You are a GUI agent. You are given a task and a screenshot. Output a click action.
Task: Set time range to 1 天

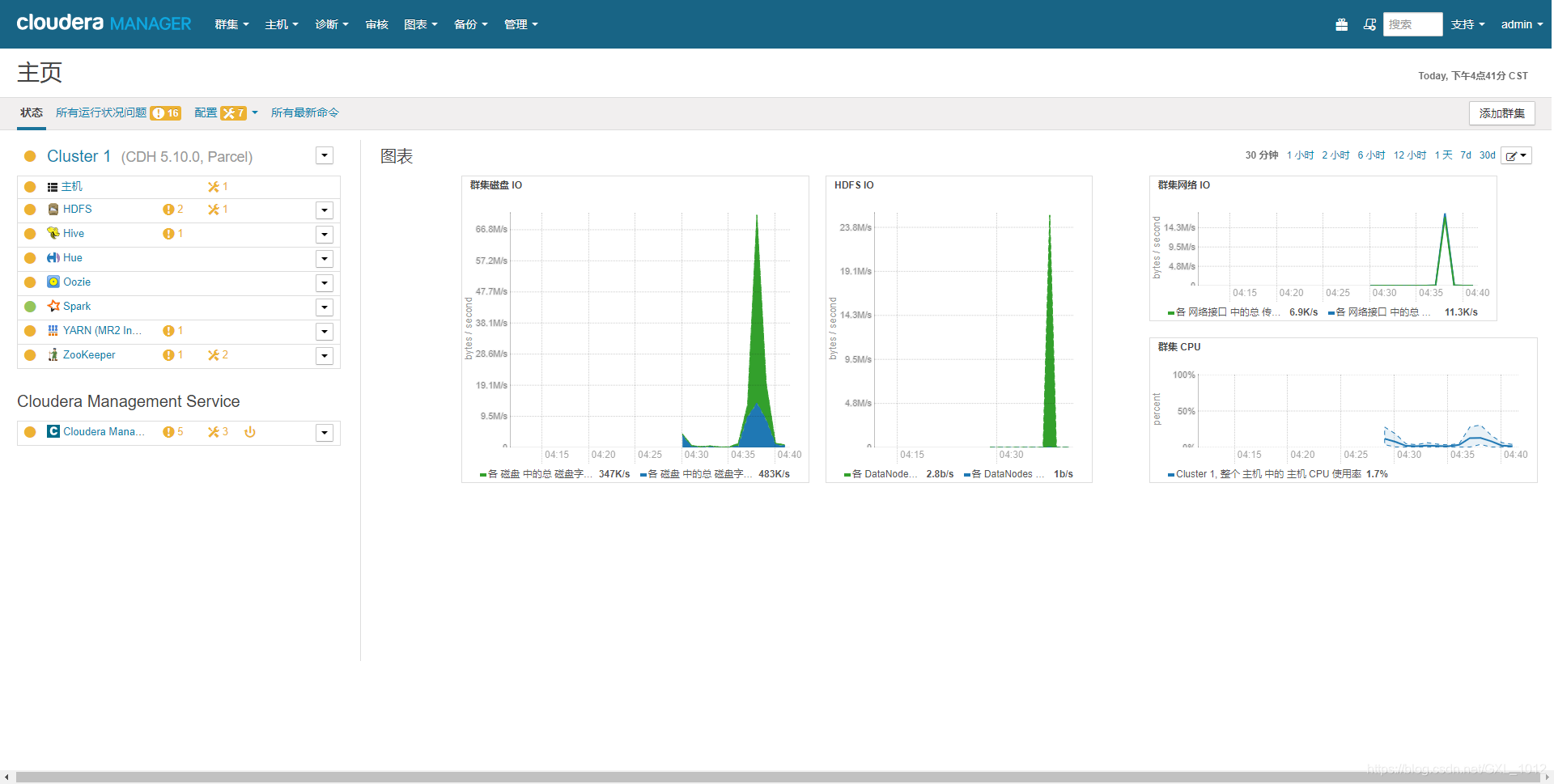1443,155
